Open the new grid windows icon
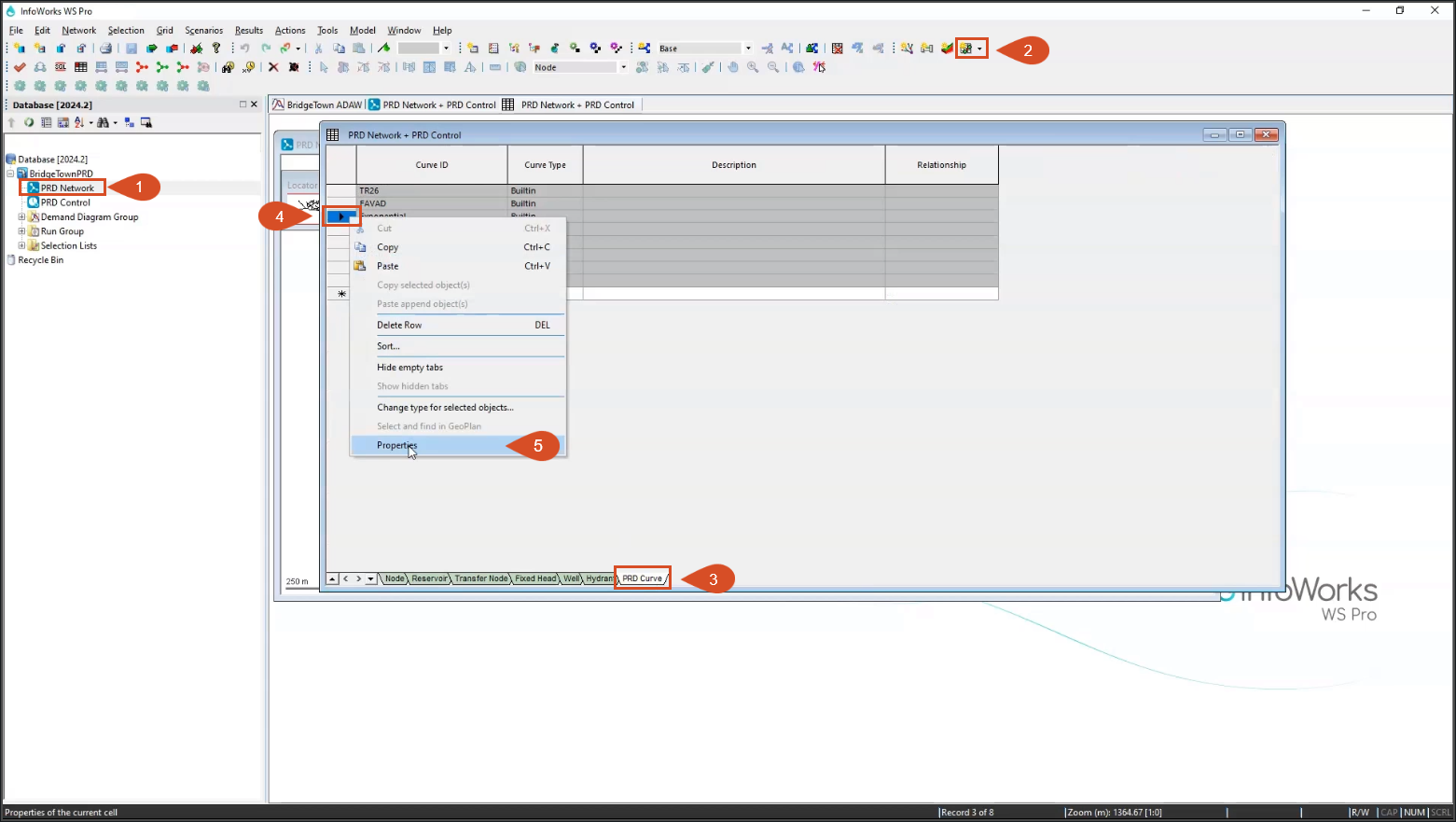This screenshot has width=1456, height=822. [x=966, y=49]
